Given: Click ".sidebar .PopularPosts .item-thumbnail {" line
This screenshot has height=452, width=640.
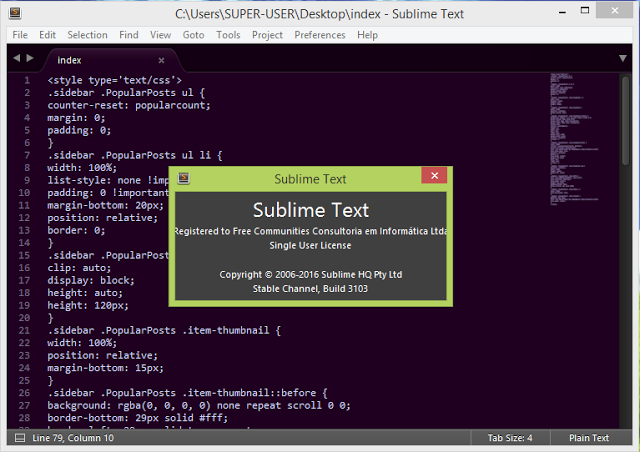Looking at the screenshot, I should coord(164,330).
